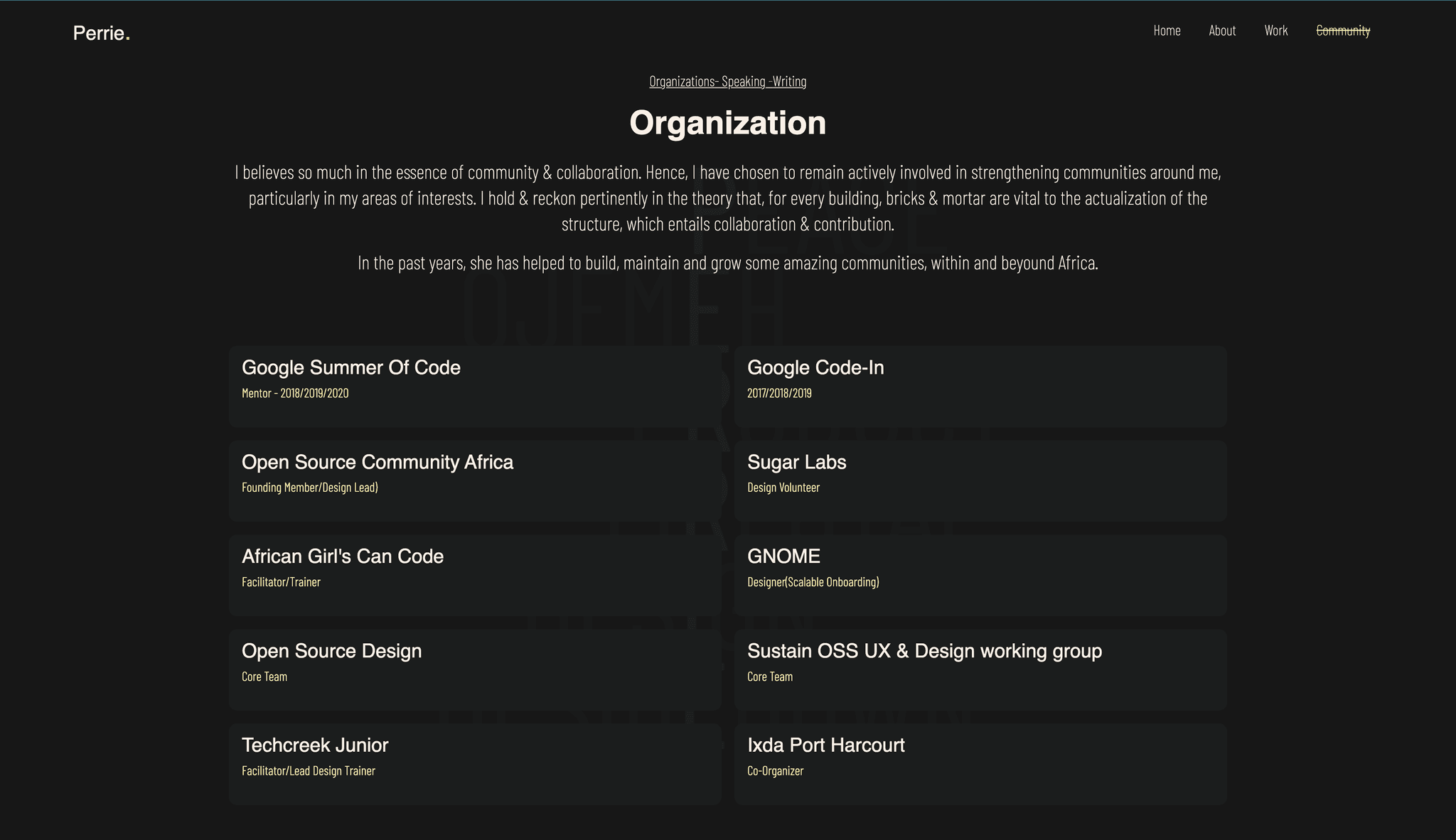This screenshot has width=1456, height=840.
Task: Click the Perrie. logo in the header
Action: (x=102, y=33)
